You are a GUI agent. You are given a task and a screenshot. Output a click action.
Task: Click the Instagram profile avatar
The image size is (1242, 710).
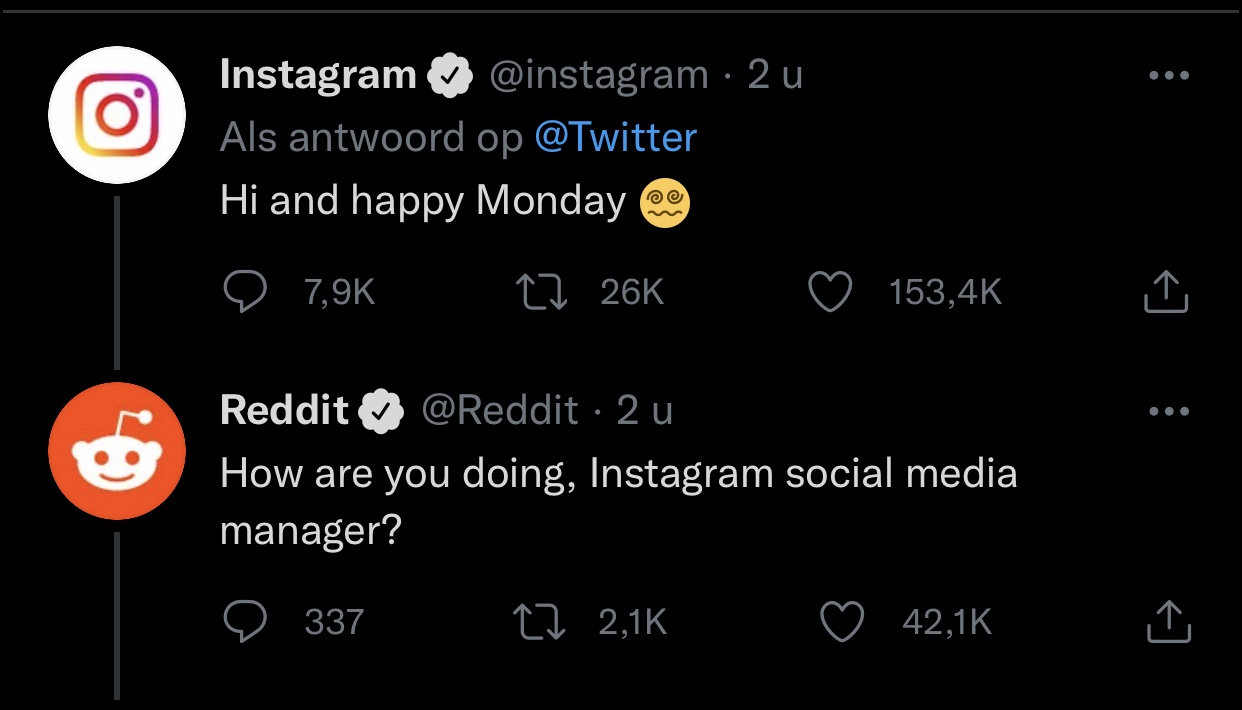coord(117,115)
